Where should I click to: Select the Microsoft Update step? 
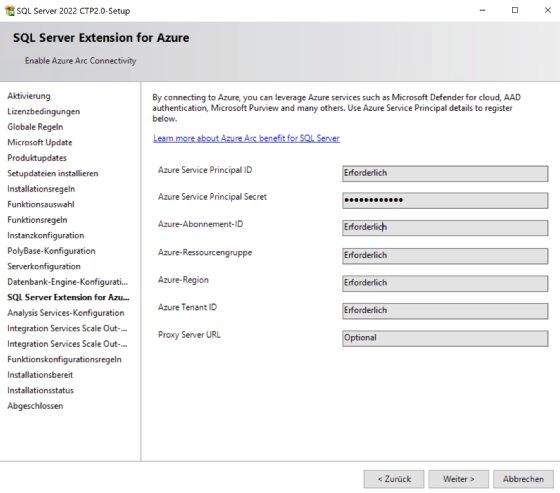pos(40,142)
